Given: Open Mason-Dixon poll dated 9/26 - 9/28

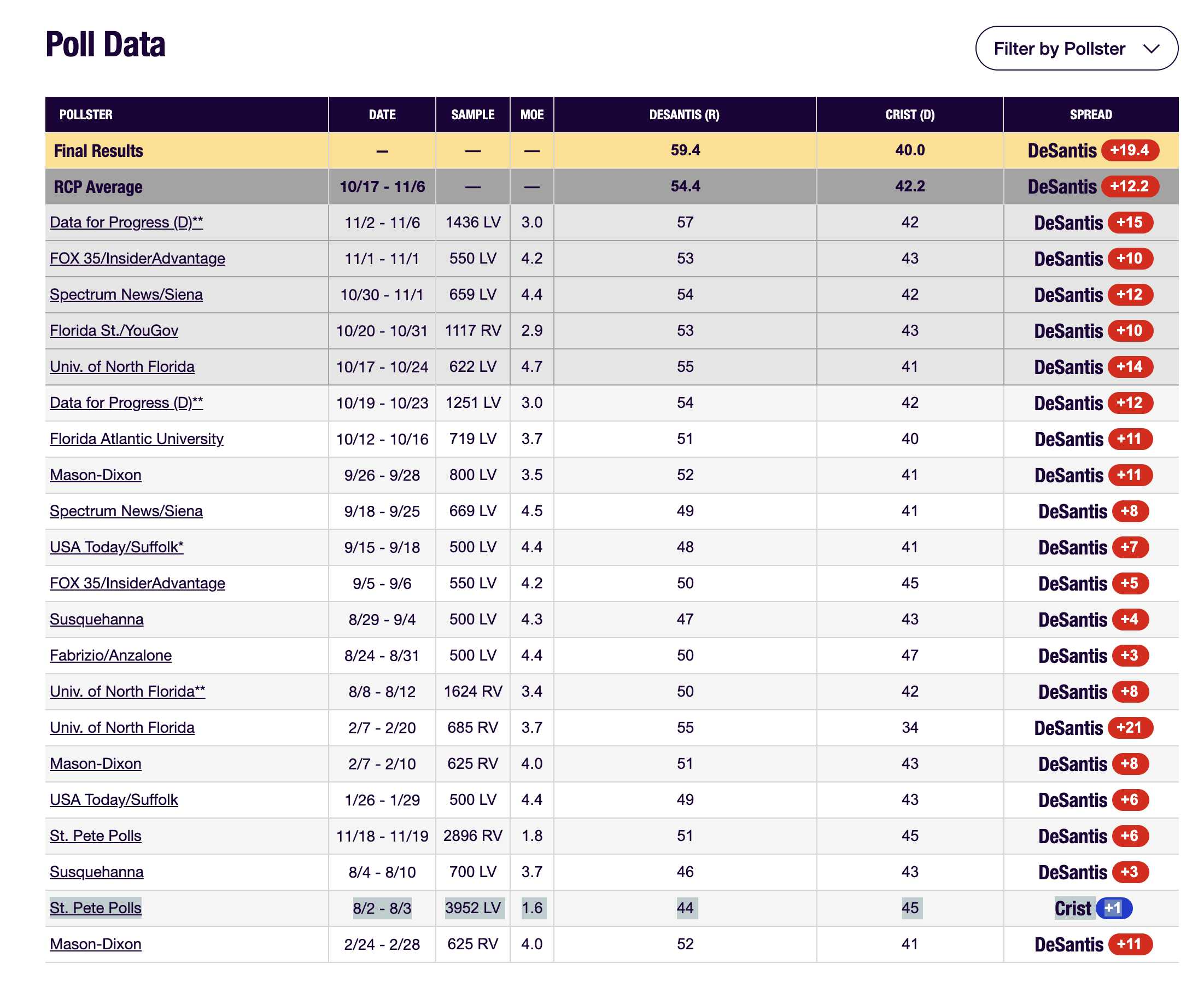Looking at the screenshot, I should point(96,475).
